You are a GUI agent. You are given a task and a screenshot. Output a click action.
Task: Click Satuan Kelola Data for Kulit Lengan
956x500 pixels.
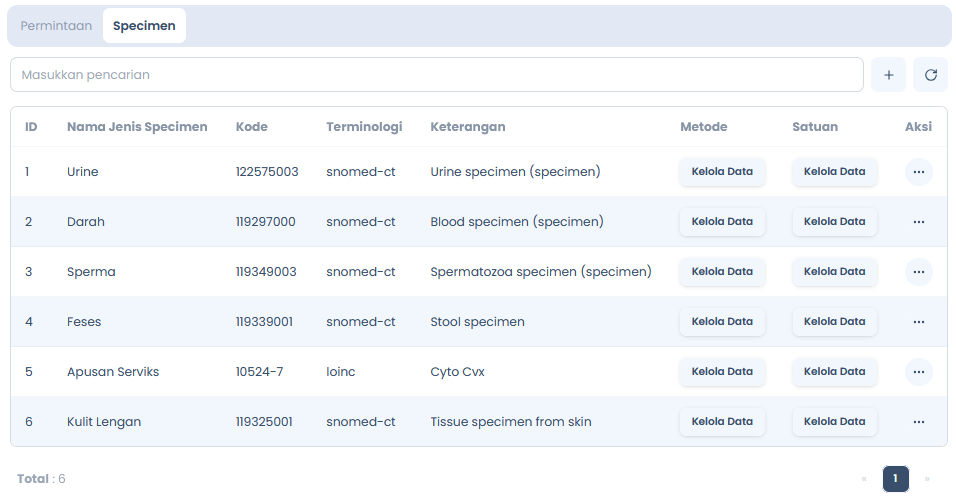[x=835, y=422]
